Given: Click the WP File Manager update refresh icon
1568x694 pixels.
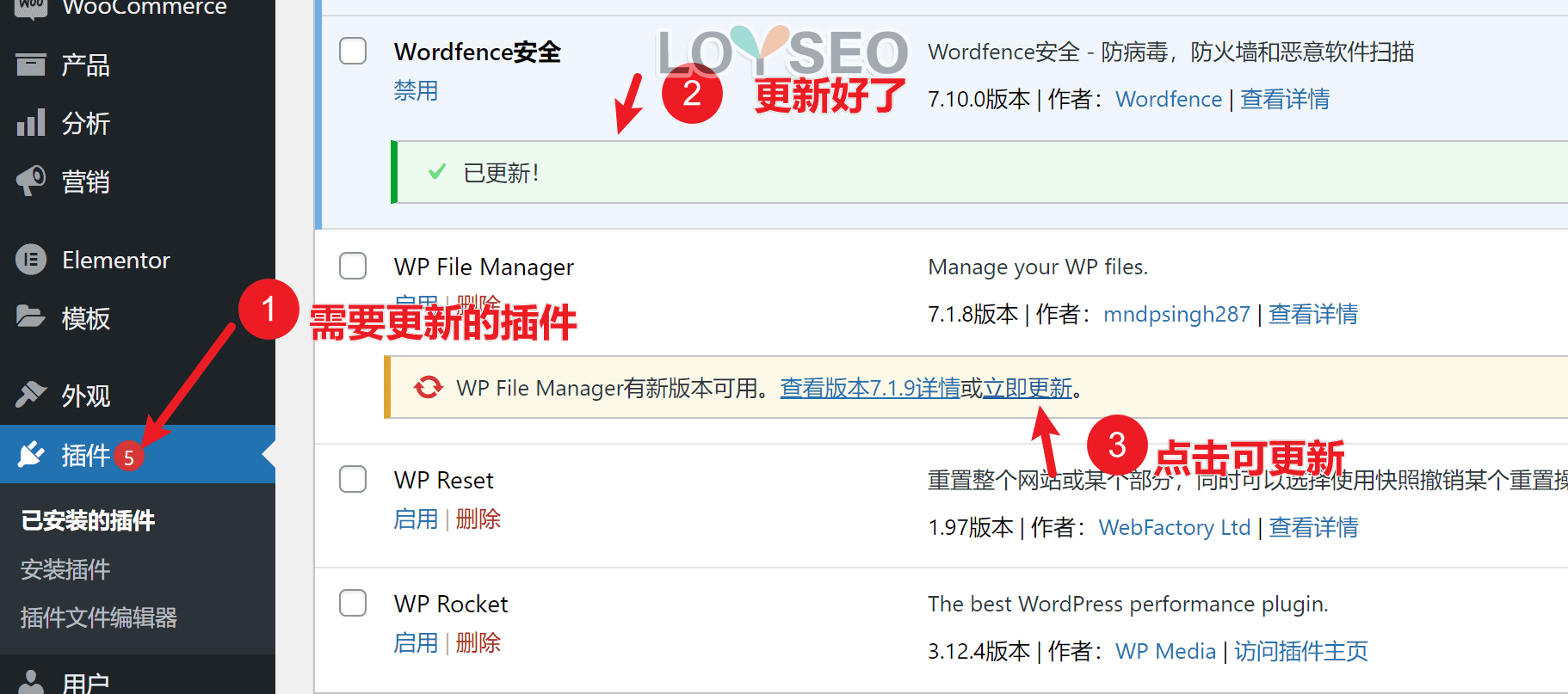Looking at the screenshot, I should (x=428, y=388).
